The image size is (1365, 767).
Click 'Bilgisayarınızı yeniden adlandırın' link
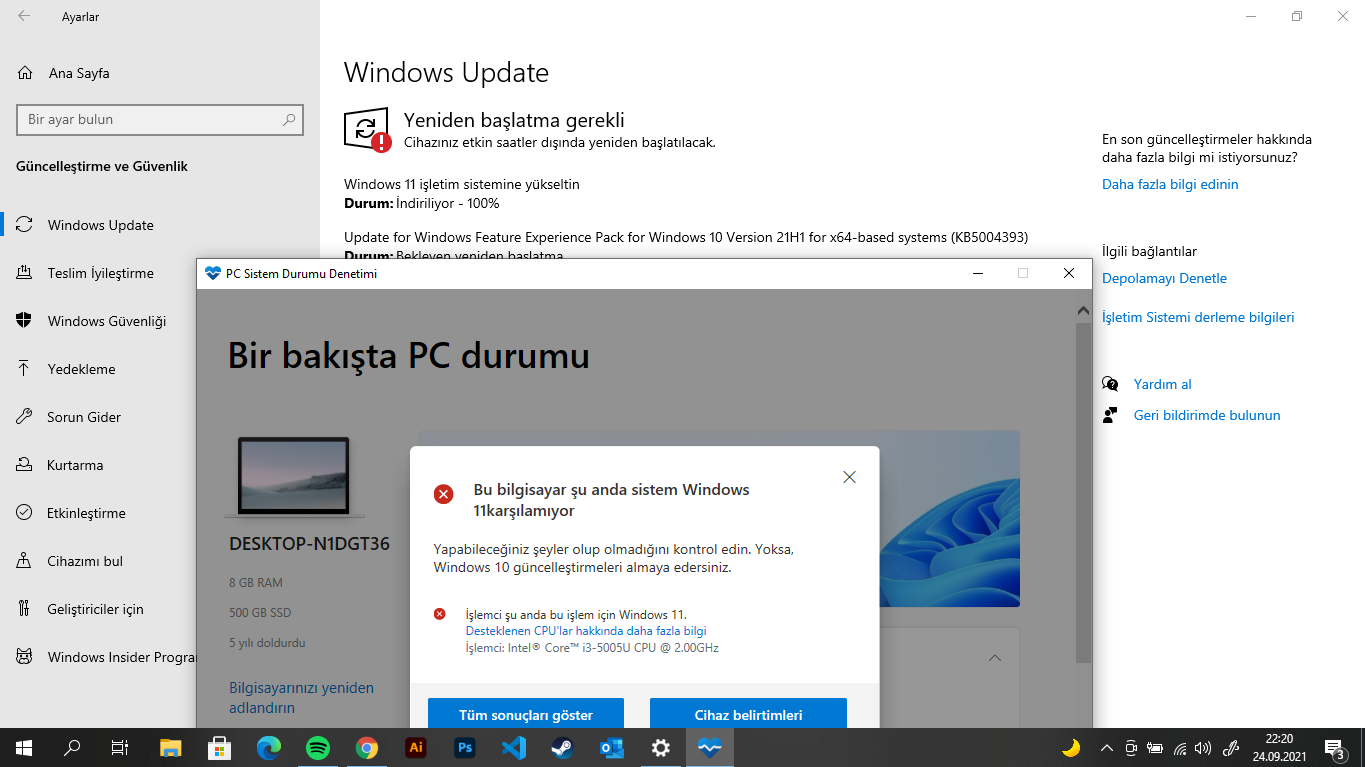point(301,698)
